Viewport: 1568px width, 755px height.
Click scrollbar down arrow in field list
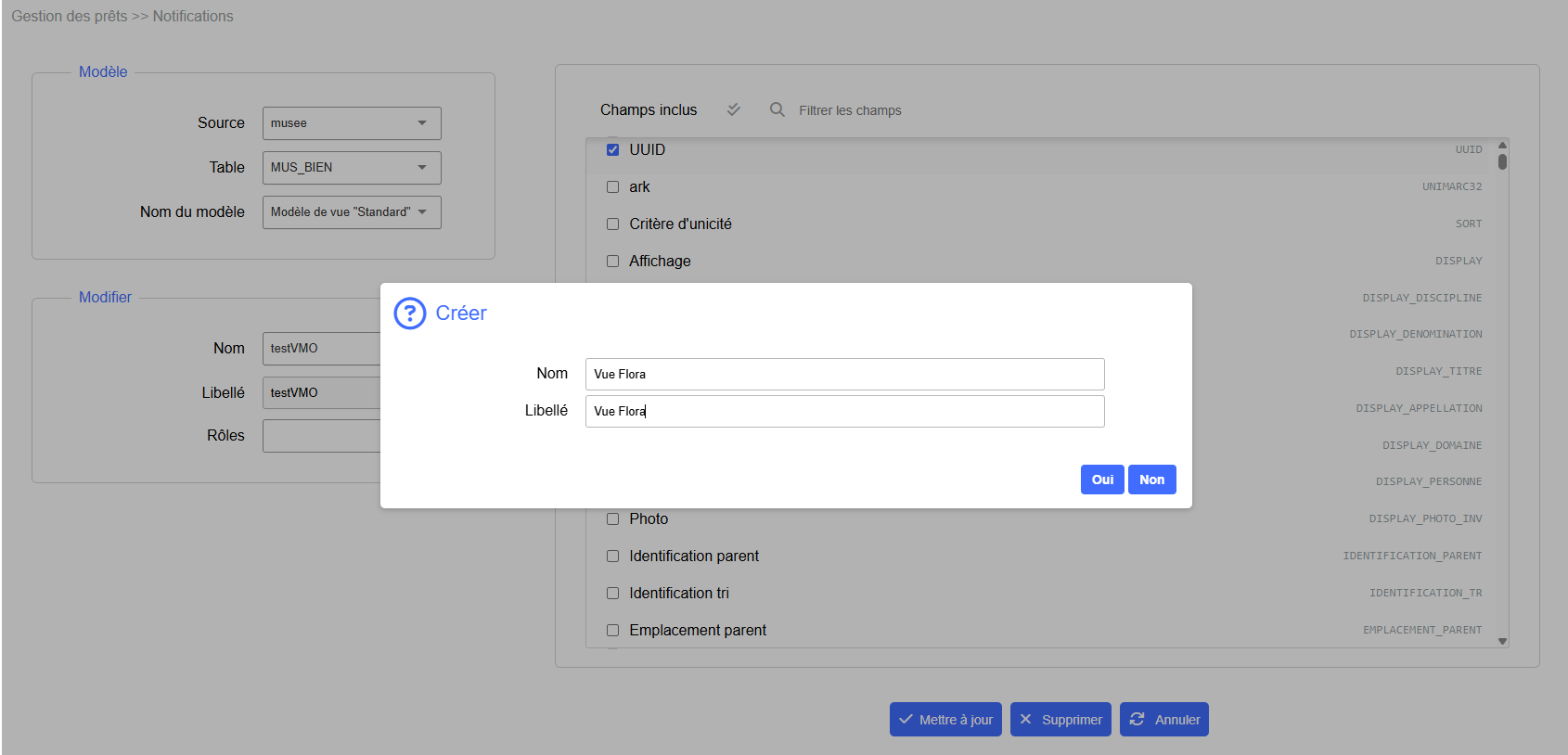coord(1502,641)
